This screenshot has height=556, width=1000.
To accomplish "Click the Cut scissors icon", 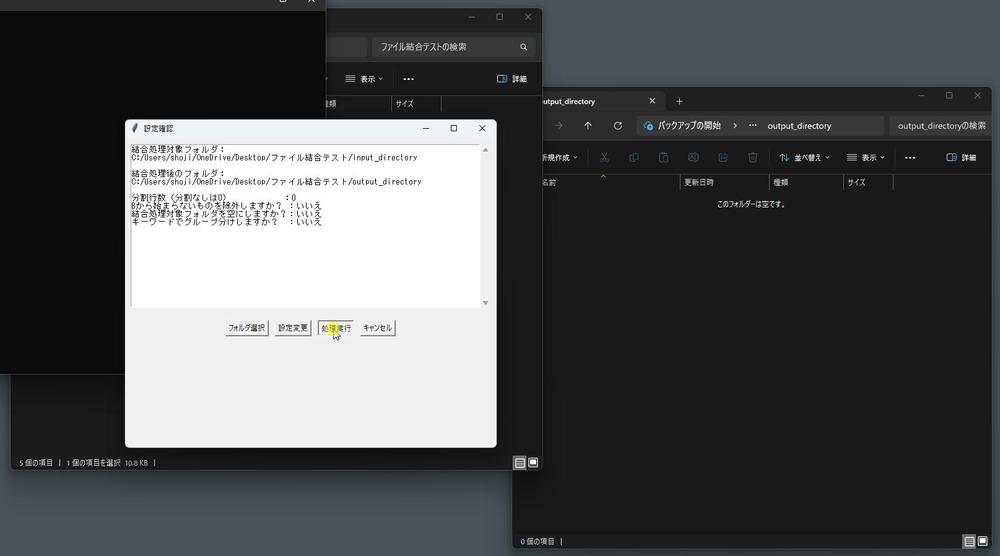I will pyautogui.click(x=604, y=157).
